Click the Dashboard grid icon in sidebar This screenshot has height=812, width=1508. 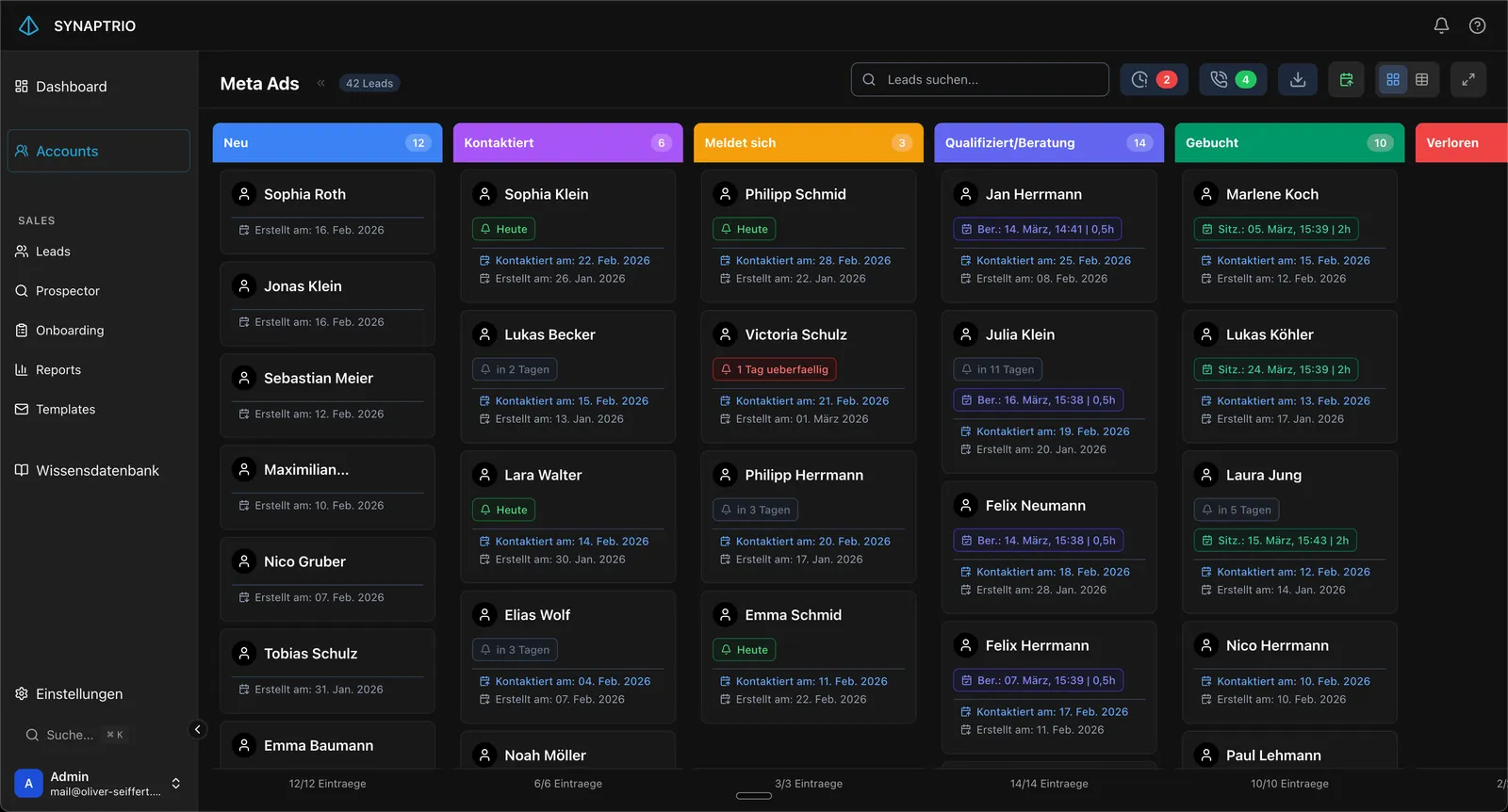click(22, 87)
